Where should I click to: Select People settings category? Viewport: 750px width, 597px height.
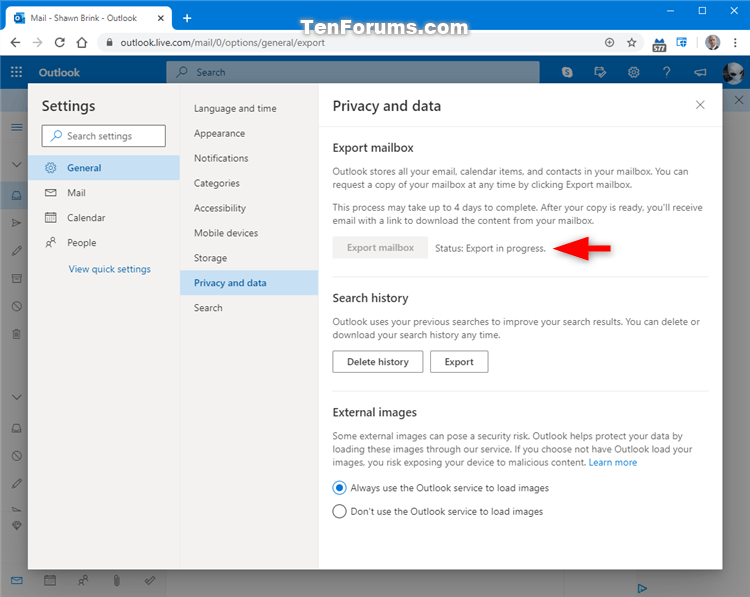[x=104, y=243]
